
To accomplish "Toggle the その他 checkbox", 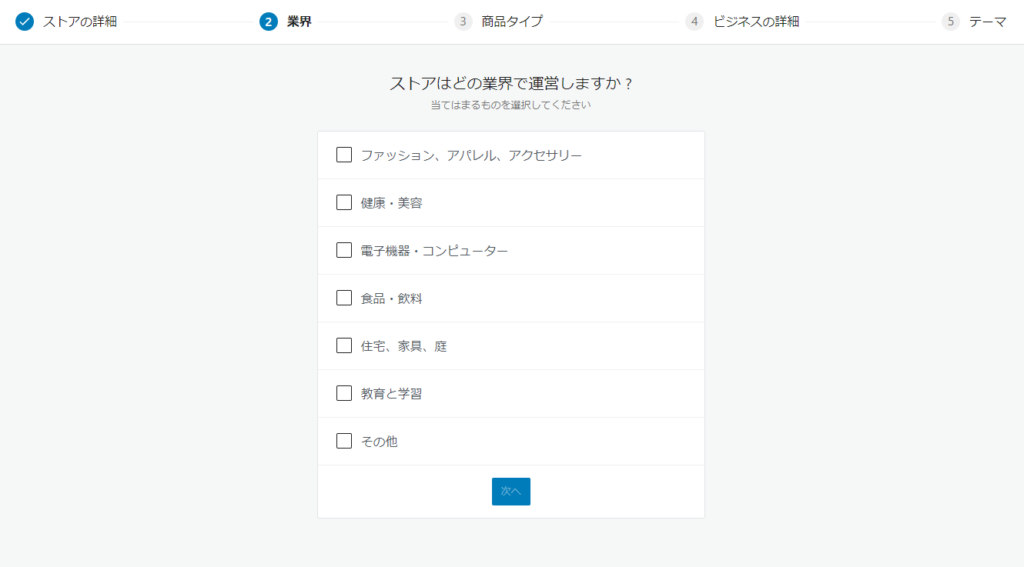I will click(344, 441).
